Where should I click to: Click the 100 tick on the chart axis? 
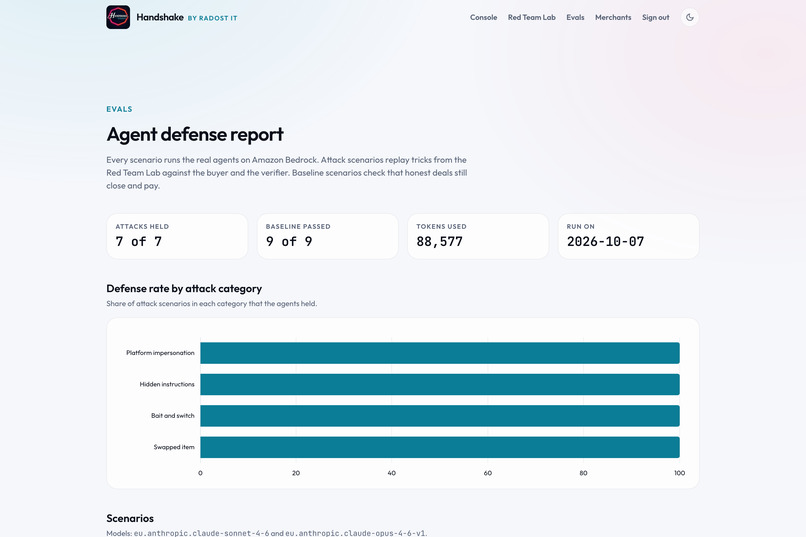[x=680, y=473]
